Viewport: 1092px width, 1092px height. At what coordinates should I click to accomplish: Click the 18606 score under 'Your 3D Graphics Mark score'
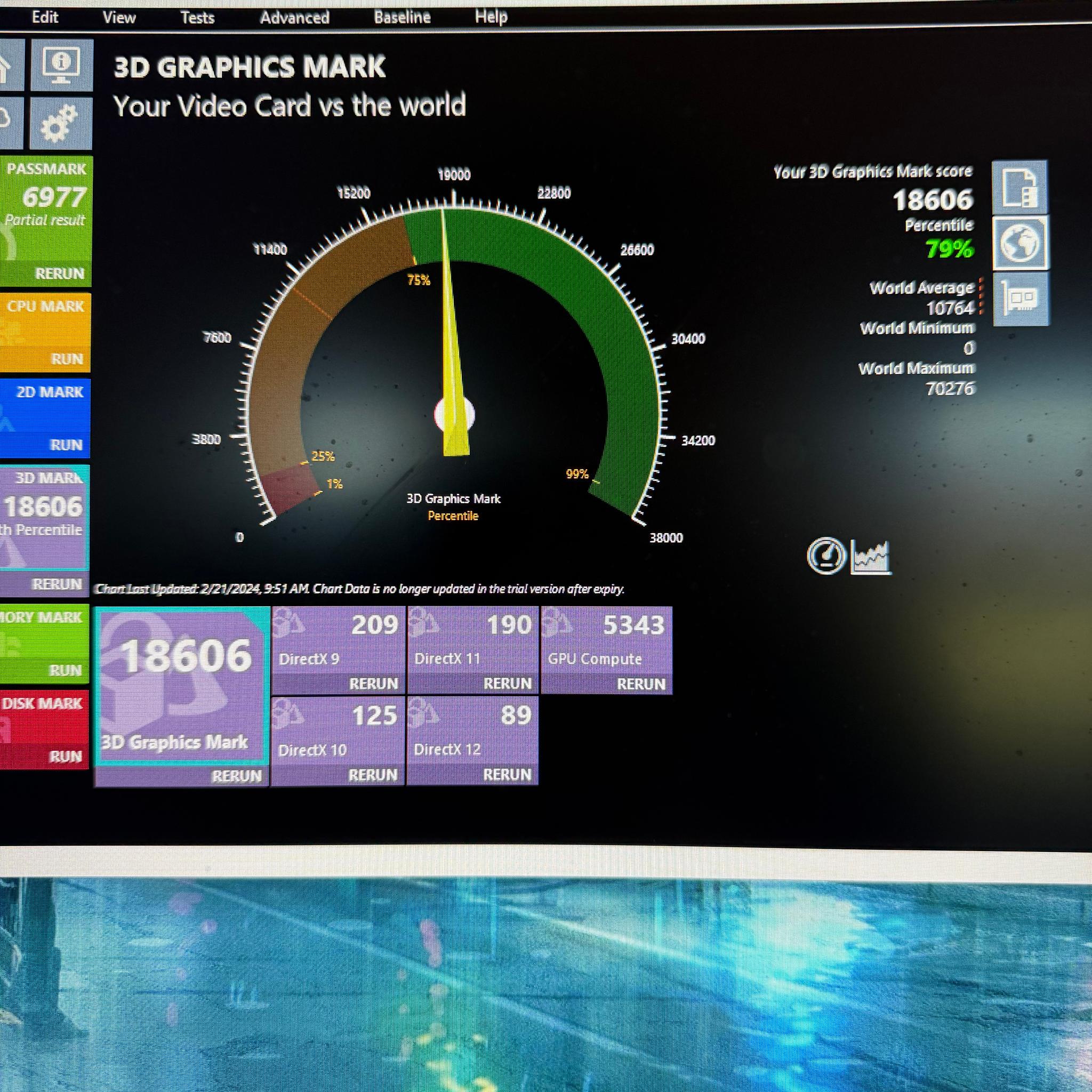point(933,200)
